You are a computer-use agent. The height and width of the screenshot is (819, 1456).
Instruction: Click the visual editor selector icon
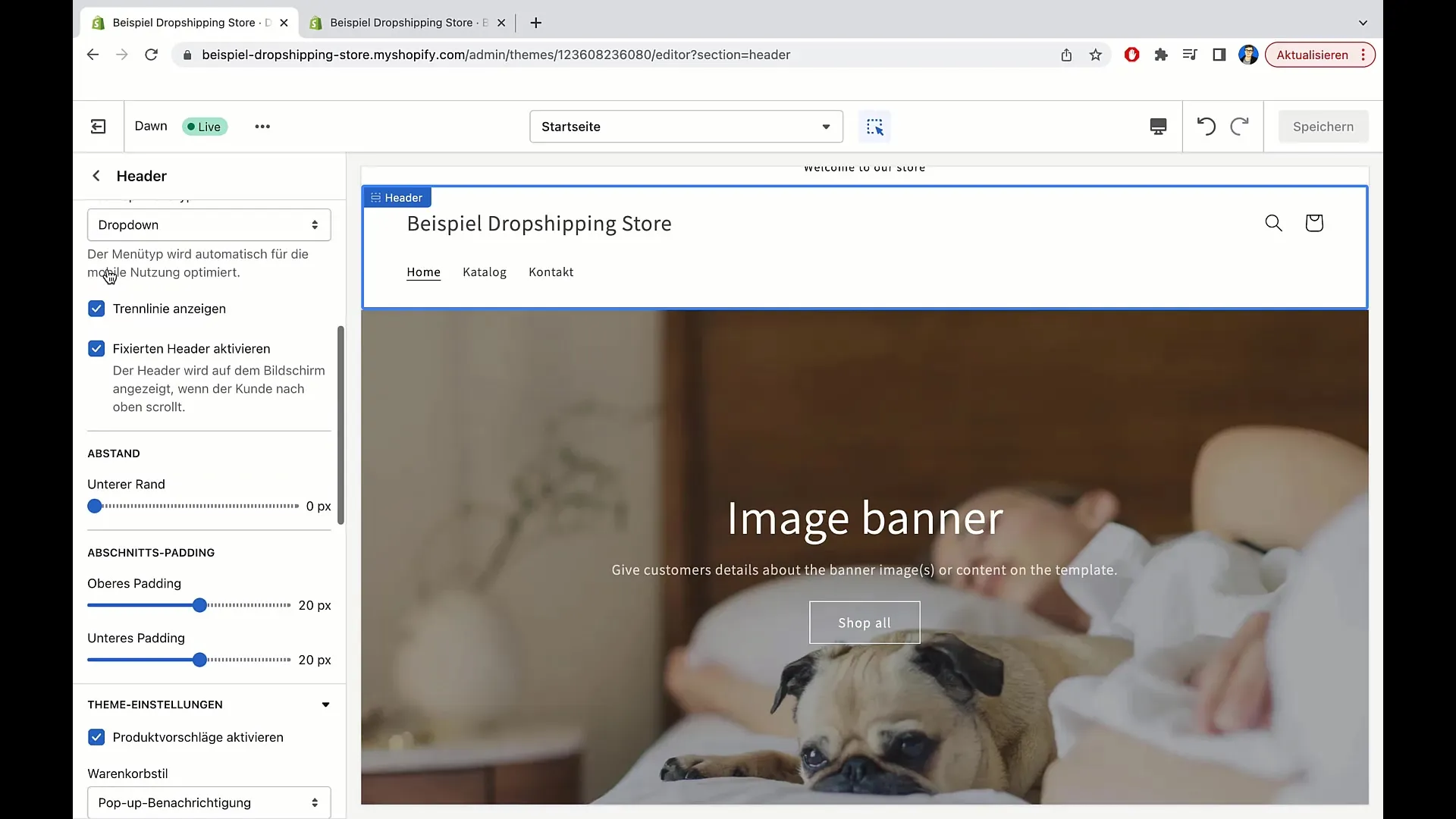point(875,126)
